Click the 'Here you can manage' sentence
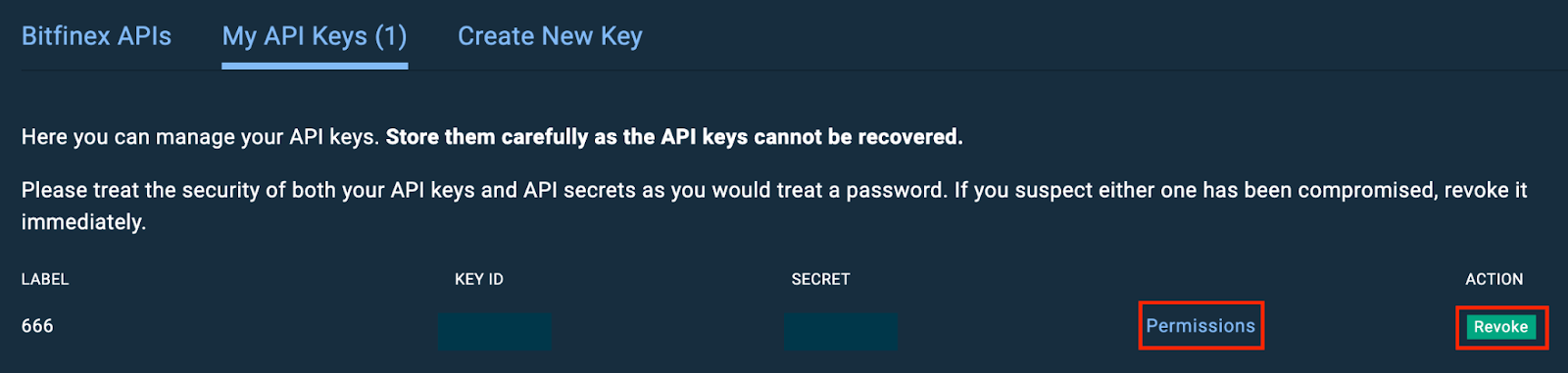This screenshot has width=1568, height=373. coord(200,137)
